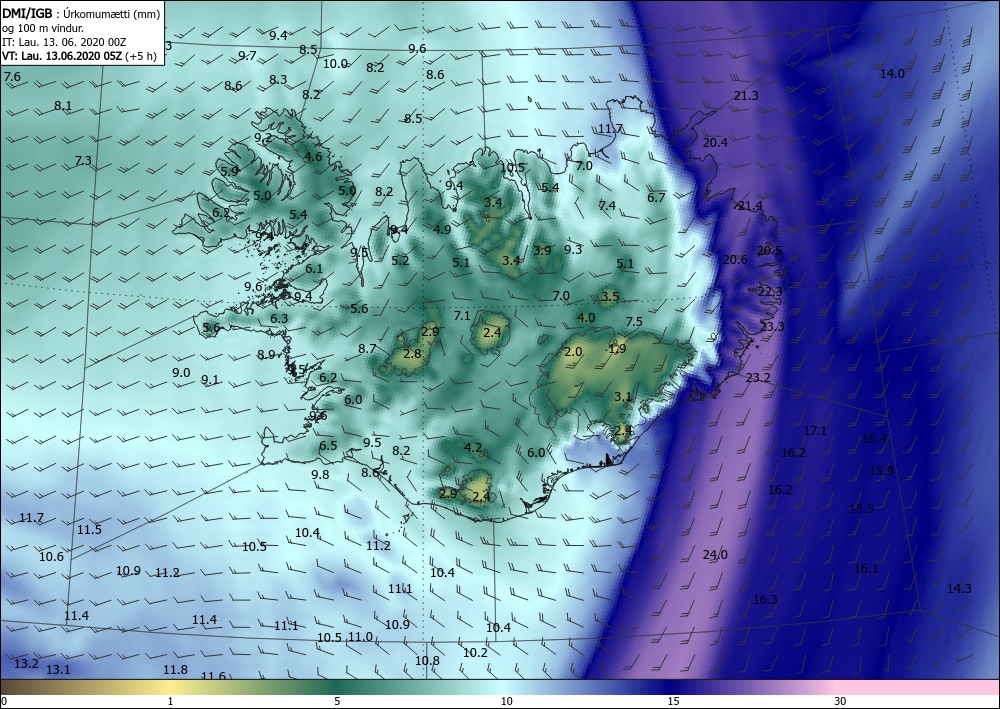Click the map value "20.4"
The height and width of the screenshot is (709, 1000).
715,143
